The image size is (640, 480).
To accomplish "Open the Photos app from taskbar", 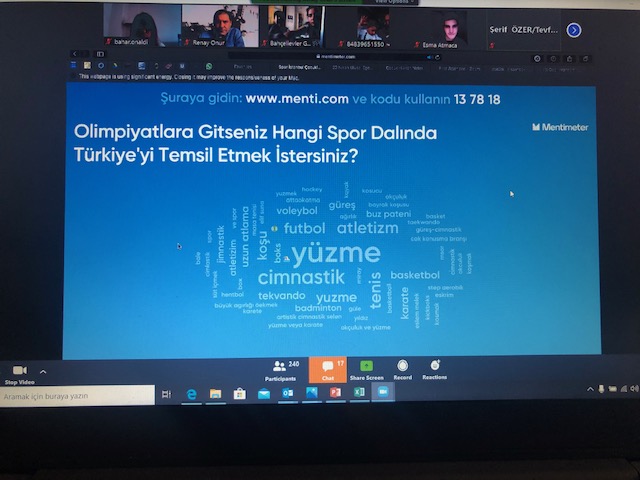I will (x=311, y=393).
